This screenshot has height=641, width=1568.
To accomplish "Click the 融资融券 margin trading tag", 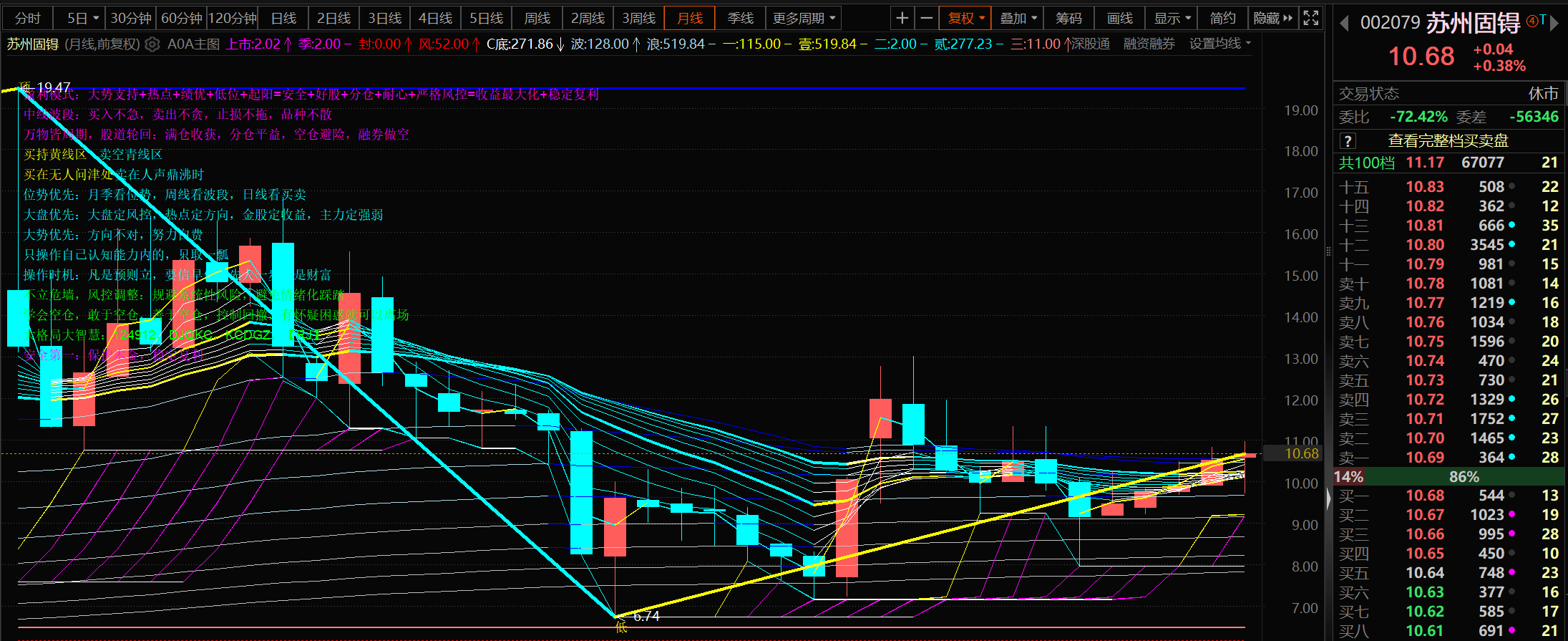I will click(x=1149, y=44).
